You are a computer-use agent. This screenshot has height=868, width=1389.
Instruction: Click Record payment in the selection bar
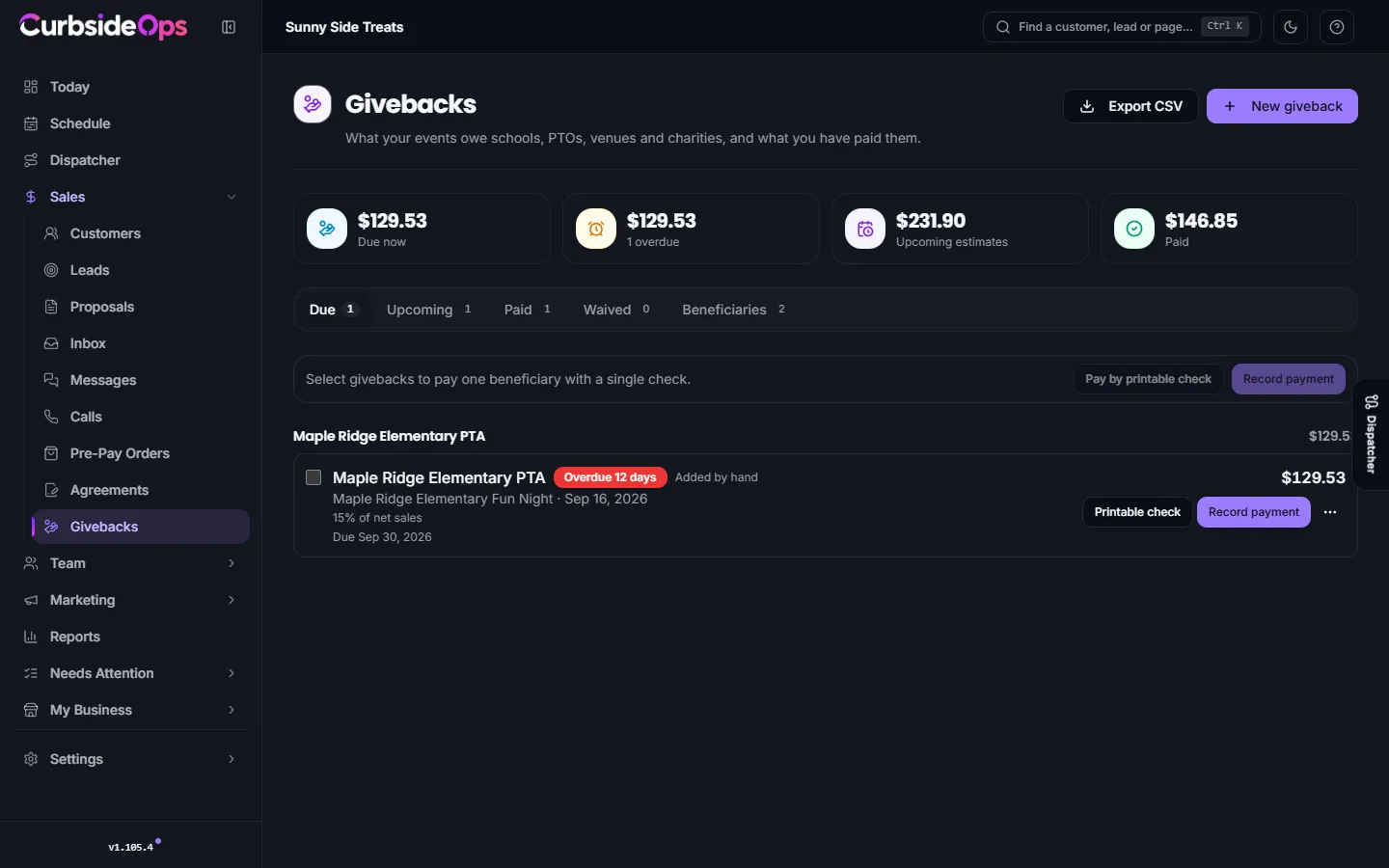point(1289,379)
